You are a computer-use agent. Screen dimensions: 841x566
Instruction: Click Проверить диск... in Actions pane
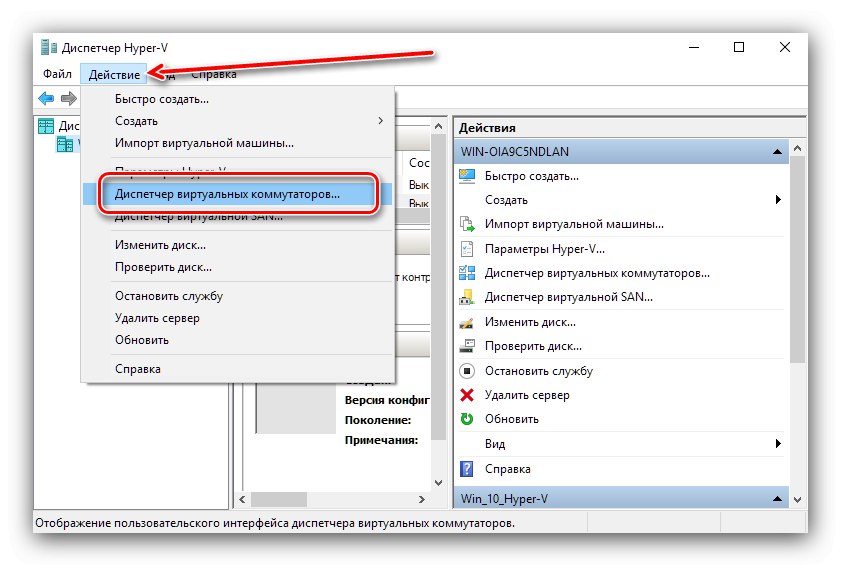tap(534, 346)
